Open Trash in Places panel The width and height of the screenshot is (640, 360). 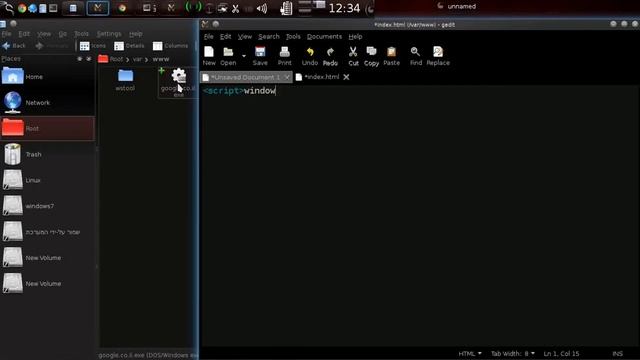(x=48, y=154)
